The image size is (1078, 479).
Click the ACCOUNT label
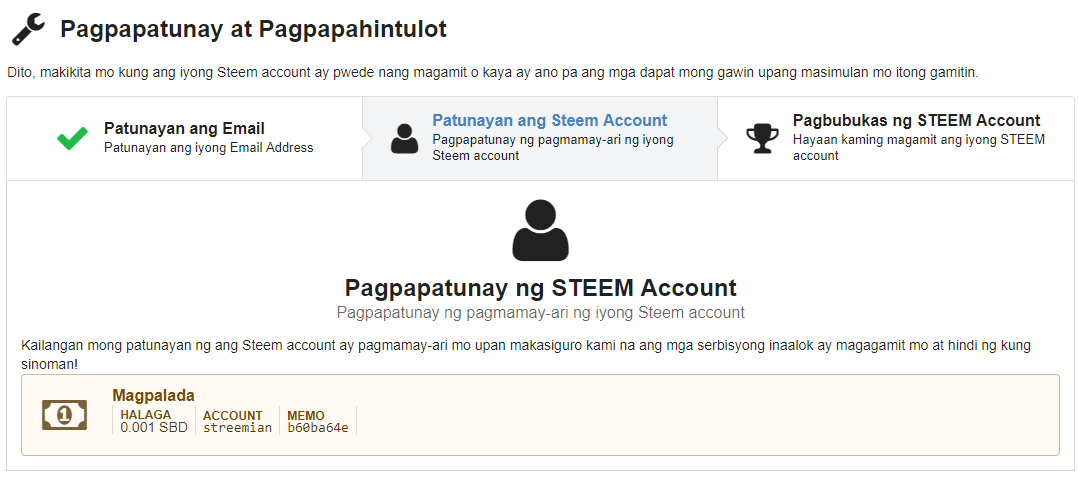tap(233, 415)
